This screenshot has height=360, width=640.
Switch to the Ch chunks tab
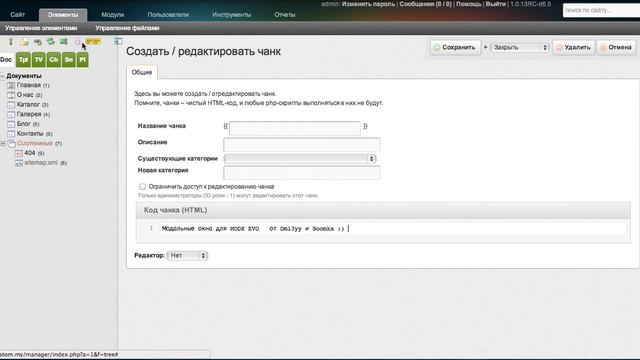(x=53, y=60)
